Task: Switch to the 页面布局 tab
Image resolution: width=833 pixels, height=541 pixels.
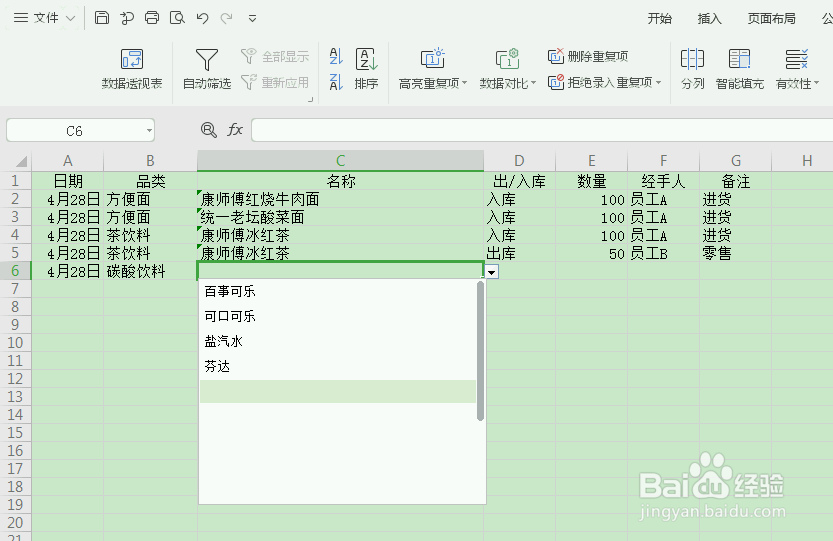Action: point(771,19)
